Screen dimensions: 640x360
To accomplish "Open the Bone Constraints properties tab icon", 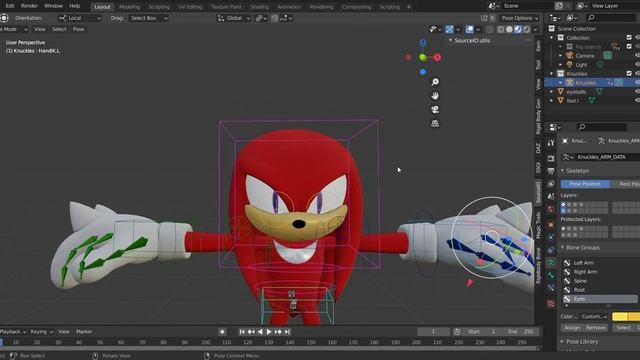I will [x=551, y=289].
